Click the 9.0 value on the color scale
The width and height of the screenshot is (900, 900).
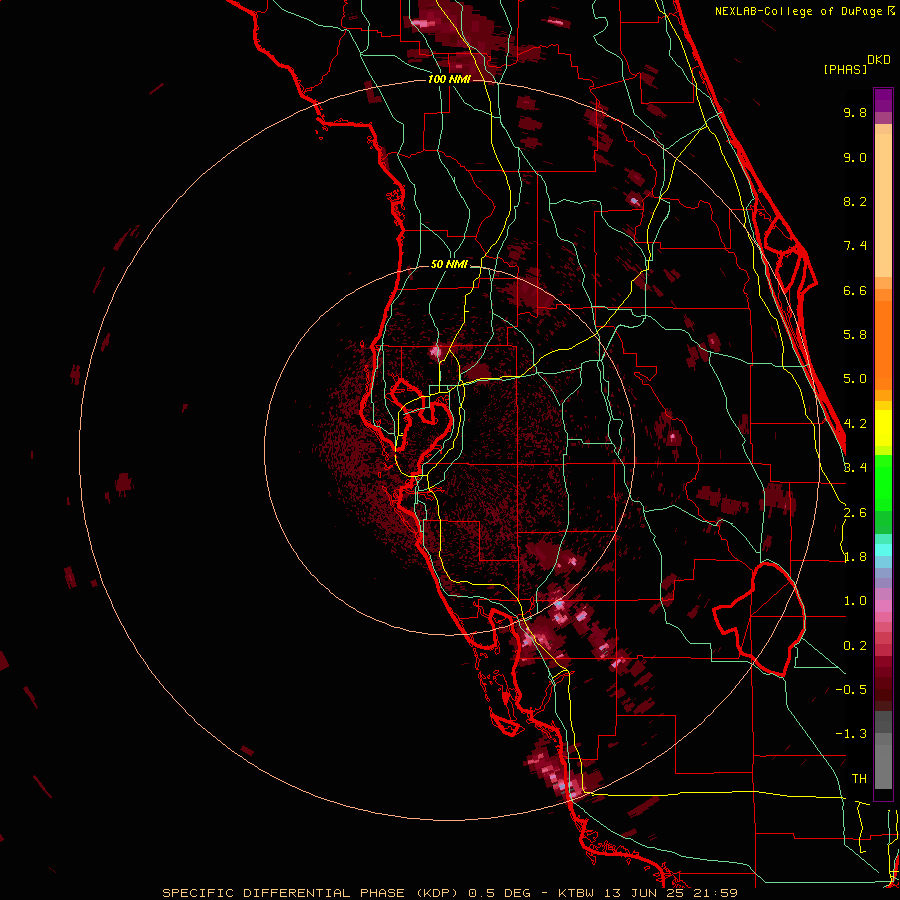(x=855, y=157)
